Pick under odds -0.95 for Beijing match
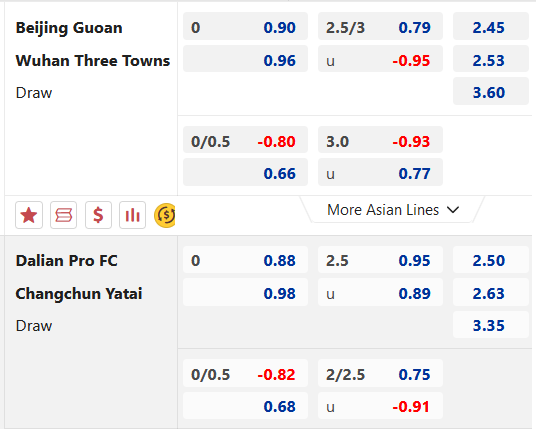This screenshot has width=536, height=429. [380, 59]
